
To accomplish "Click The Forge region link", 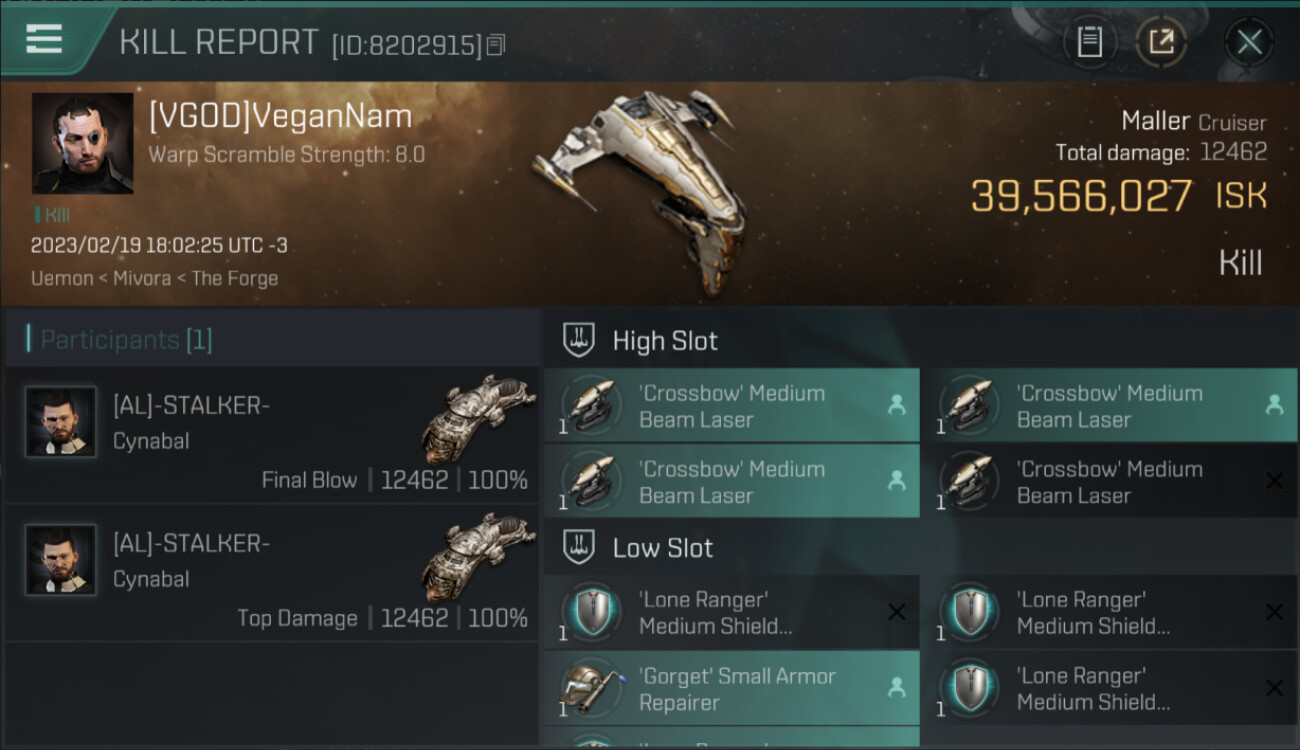I will (235, 278).
